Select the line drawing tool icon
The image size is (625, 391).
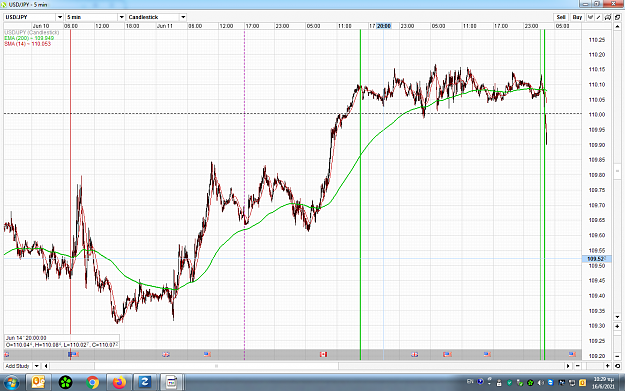[599, 17]
